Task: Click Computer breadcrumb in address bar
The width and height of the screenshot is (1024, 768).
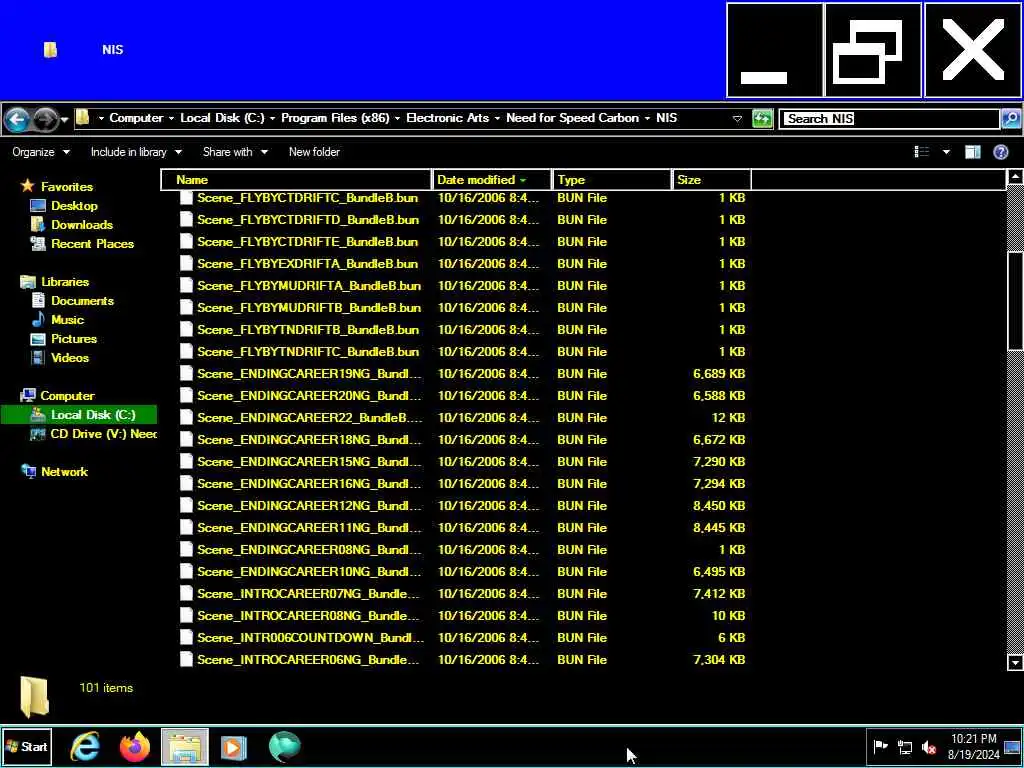Action: coord(136,118)
